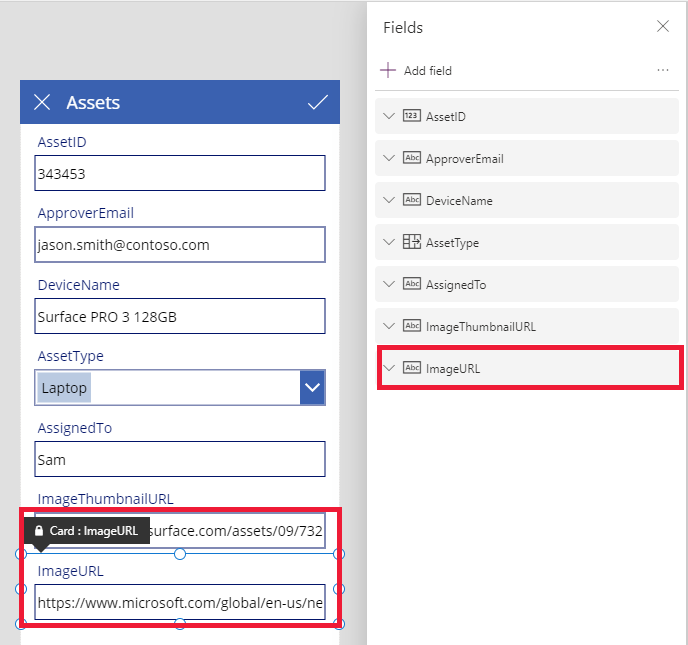688x645 pixels.
Task: Cancel the Assets form with X icon
Action: tap(42, 102)
